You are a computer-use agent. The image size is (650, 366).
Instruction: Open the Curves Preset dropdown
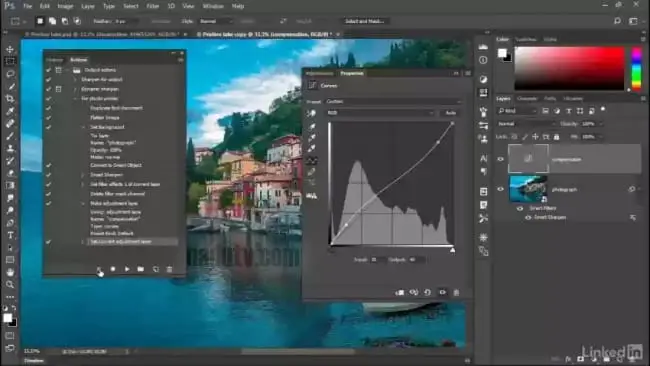click(393, 102)
